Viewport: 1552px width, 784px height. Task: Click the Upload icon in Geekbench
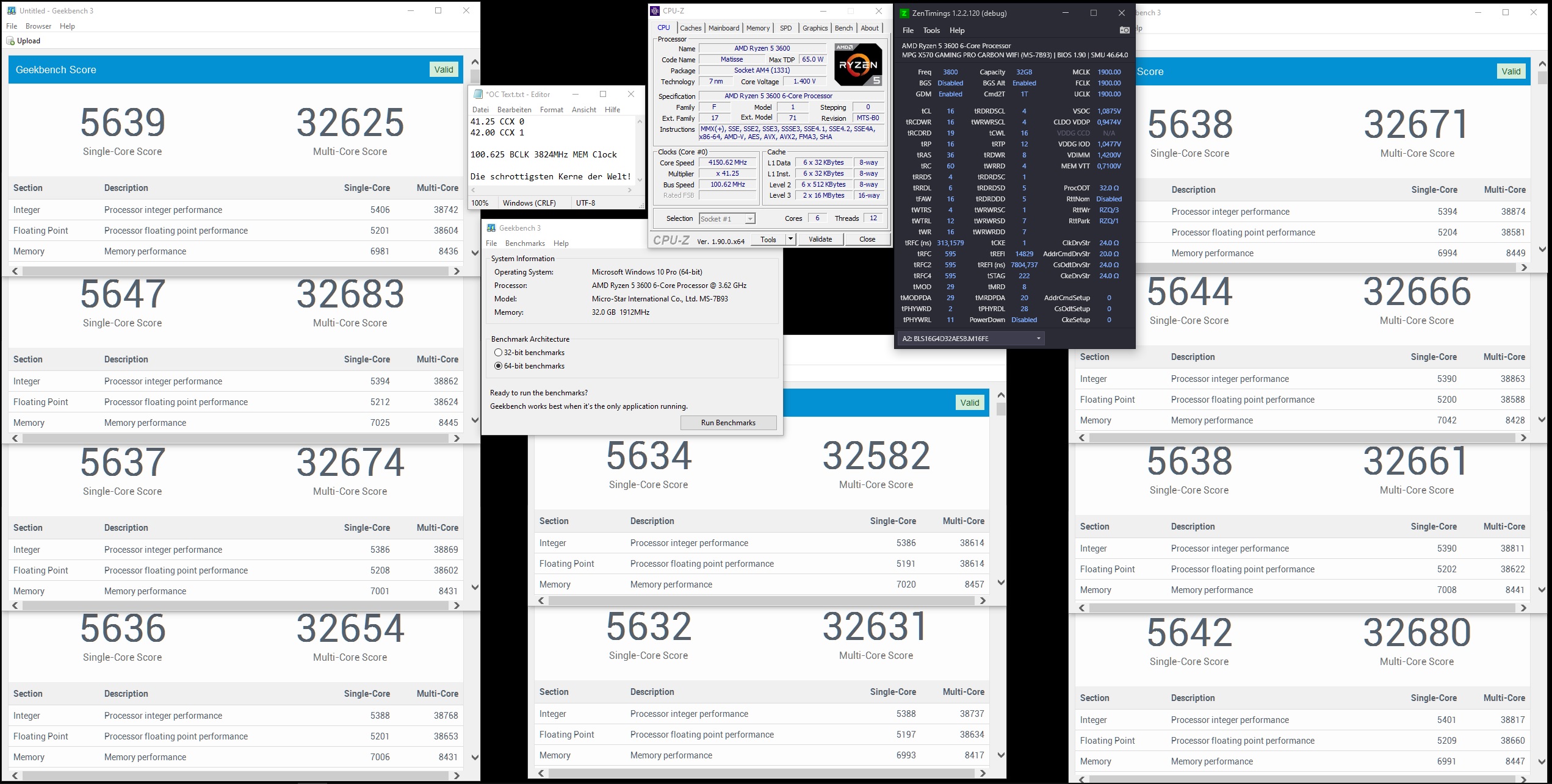pyautogui.click(x=10, y=41)
